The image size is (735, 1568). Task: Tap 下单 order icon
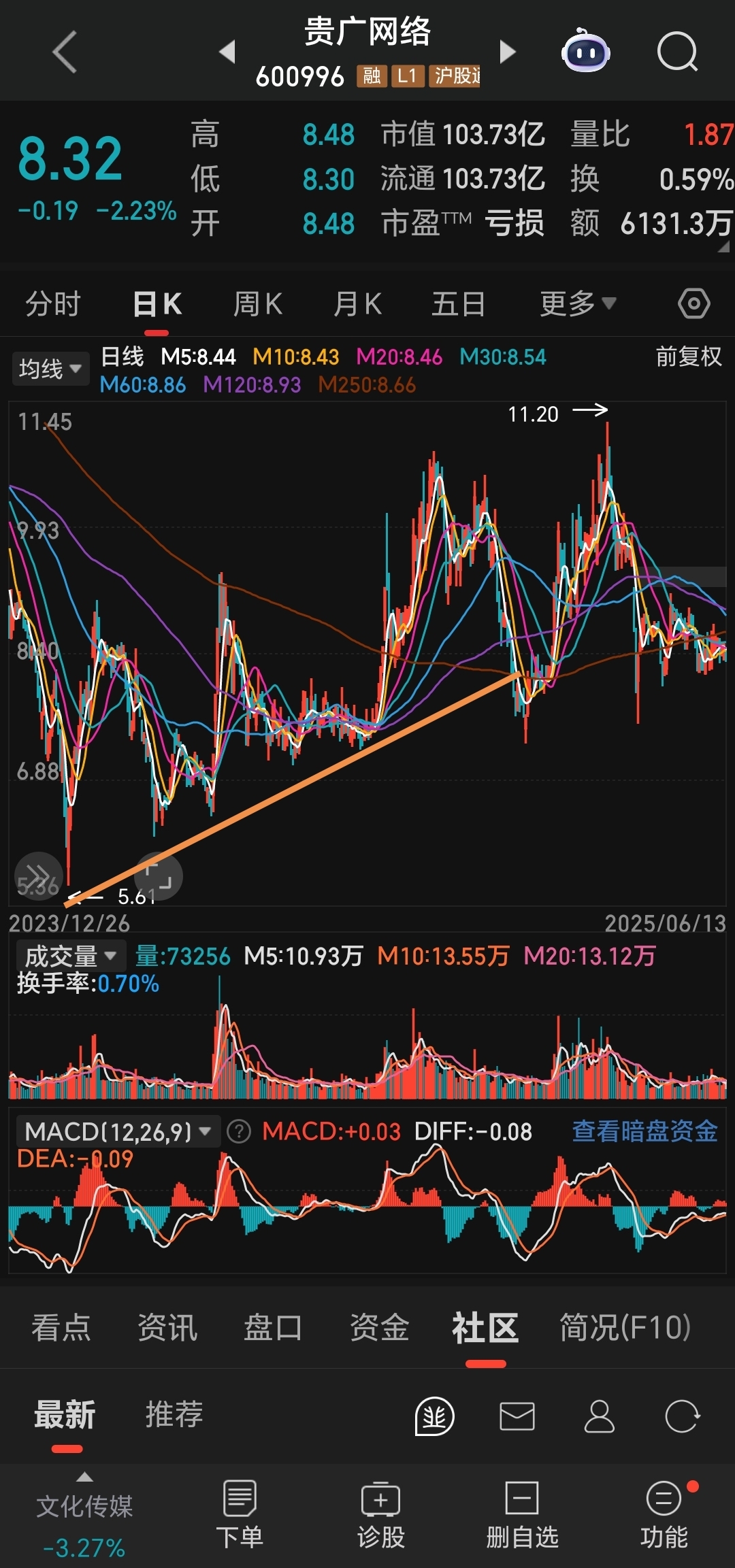tap(240, 1514)
